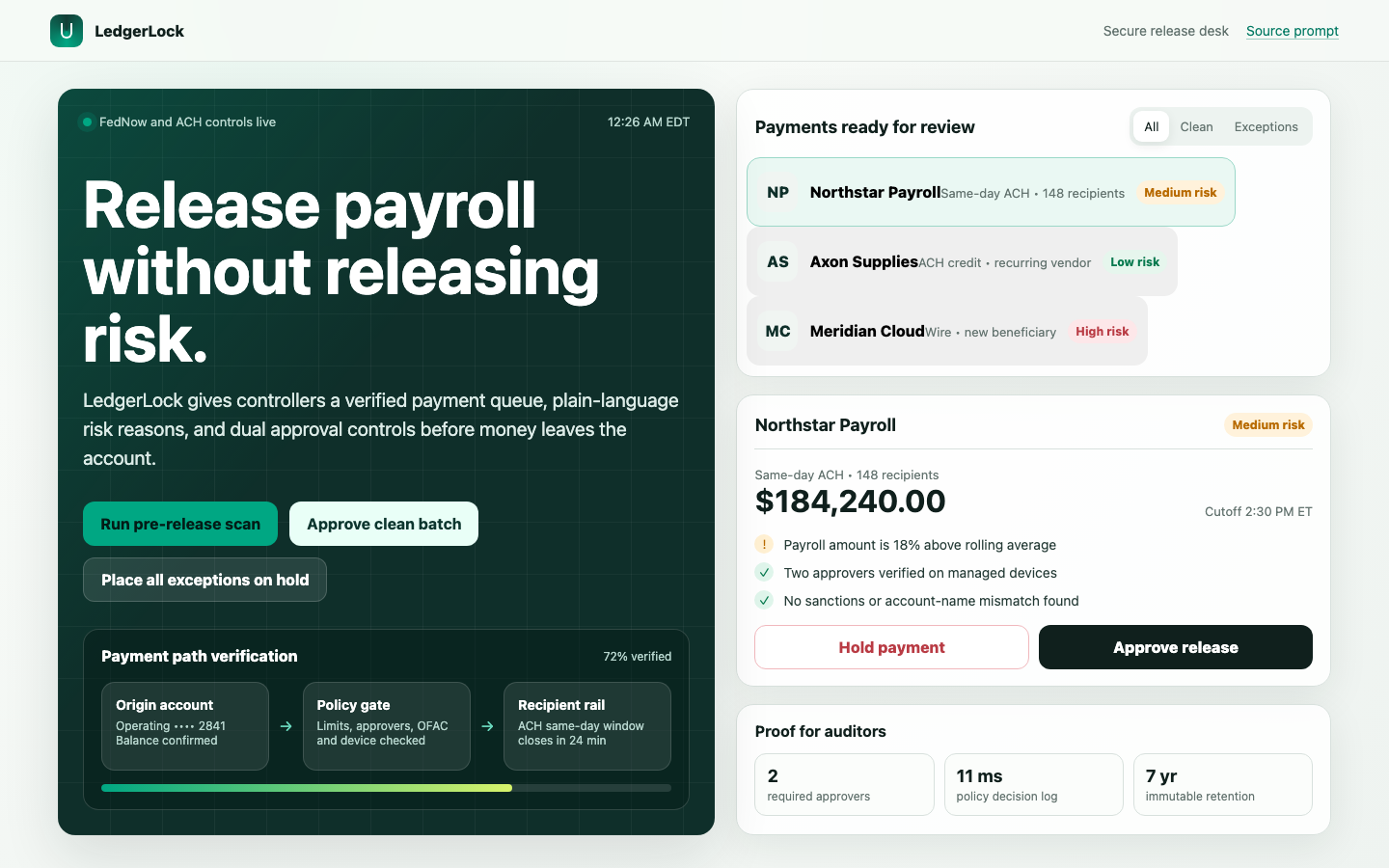Open the Policy gate step card
The width and height of the screenshot is (1389, 868).
point(387,726)
